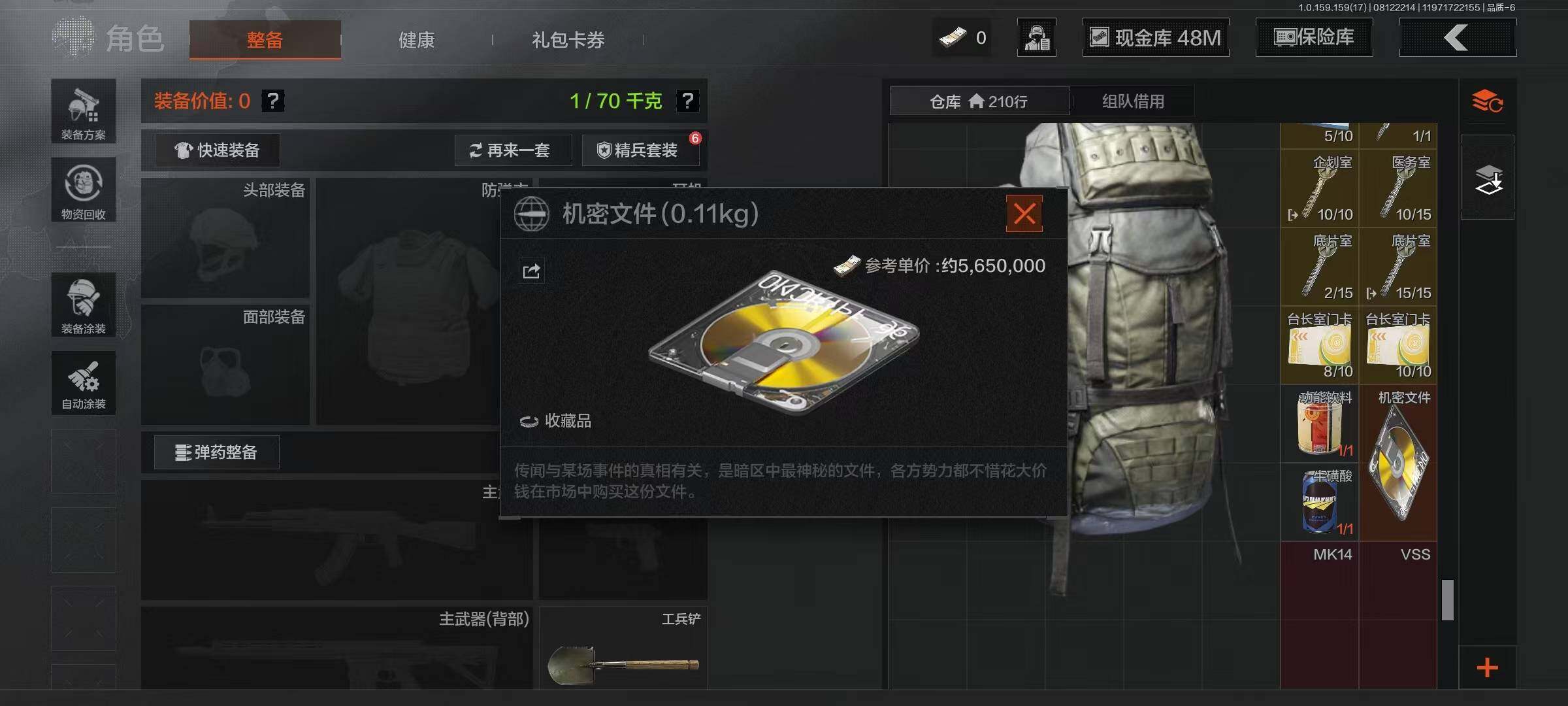Image resolution: width=1568 pixels, height=706 pixels.
Task: Close the 机密文件 detail popup
Action: (1024, 214)
